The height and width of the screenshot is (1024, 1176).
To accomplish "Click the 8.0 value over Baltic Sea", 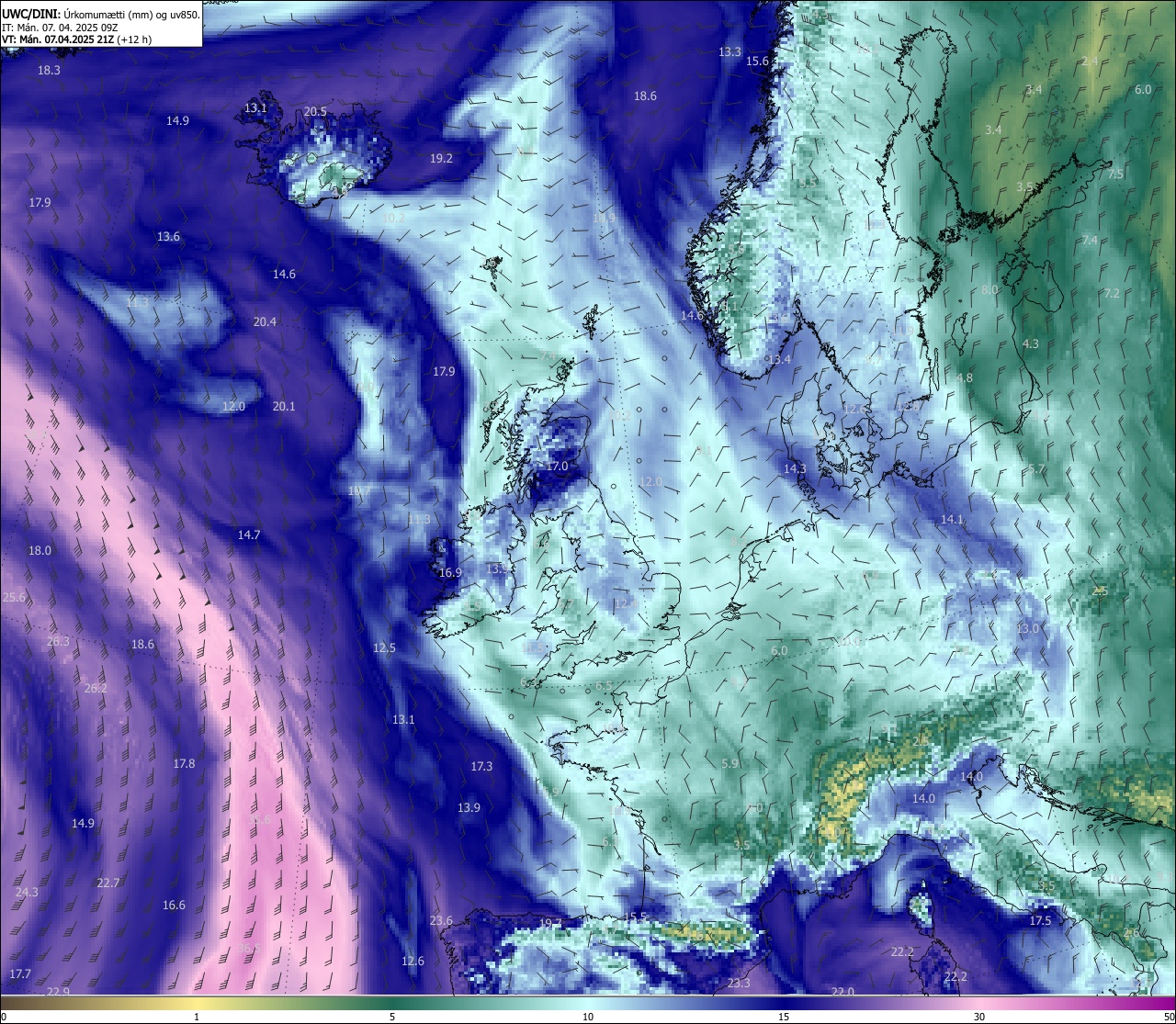I will click(x=989, y=289).
